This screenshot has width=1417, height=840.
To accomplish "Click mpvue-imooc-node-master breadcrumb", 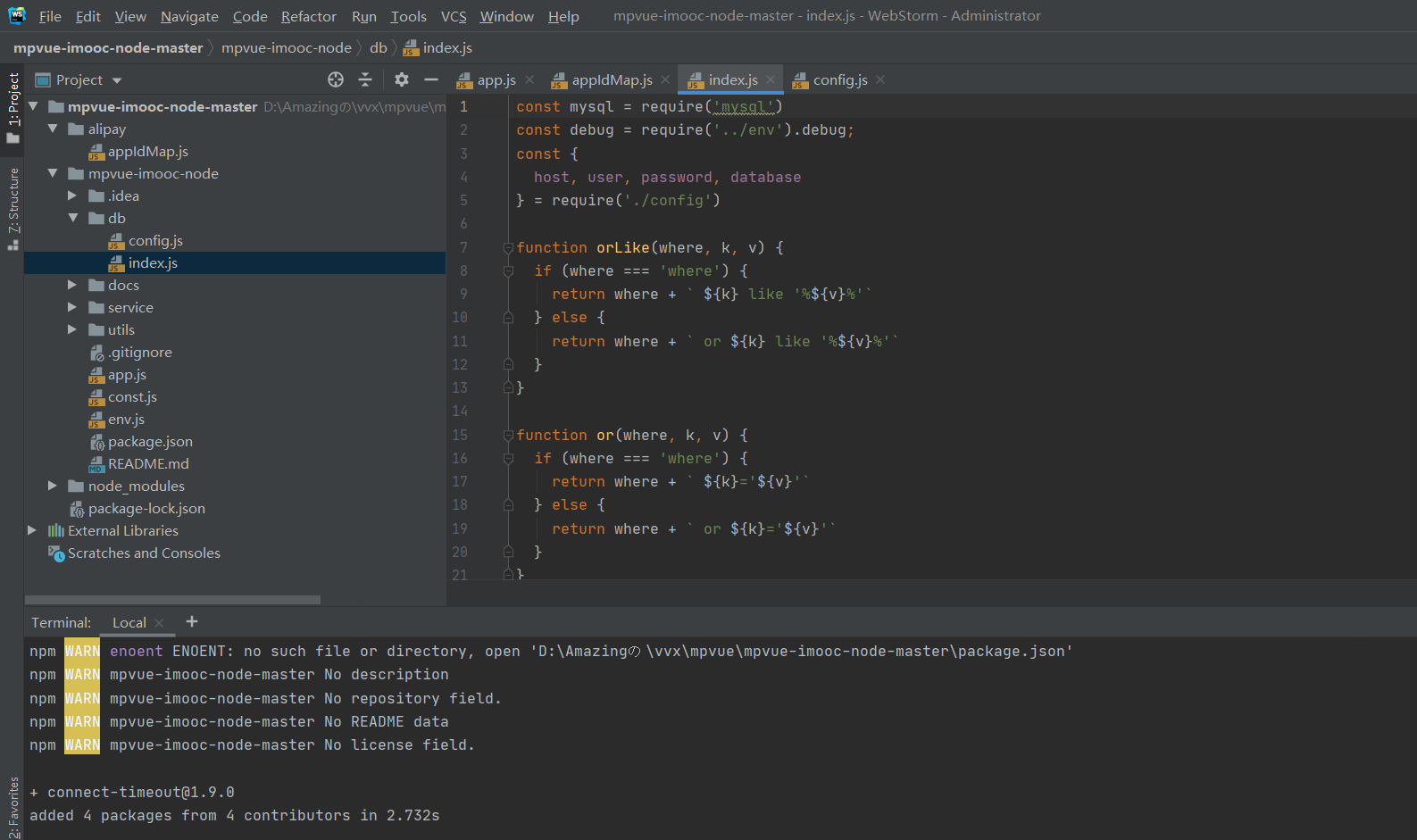I will pos(108,47).
